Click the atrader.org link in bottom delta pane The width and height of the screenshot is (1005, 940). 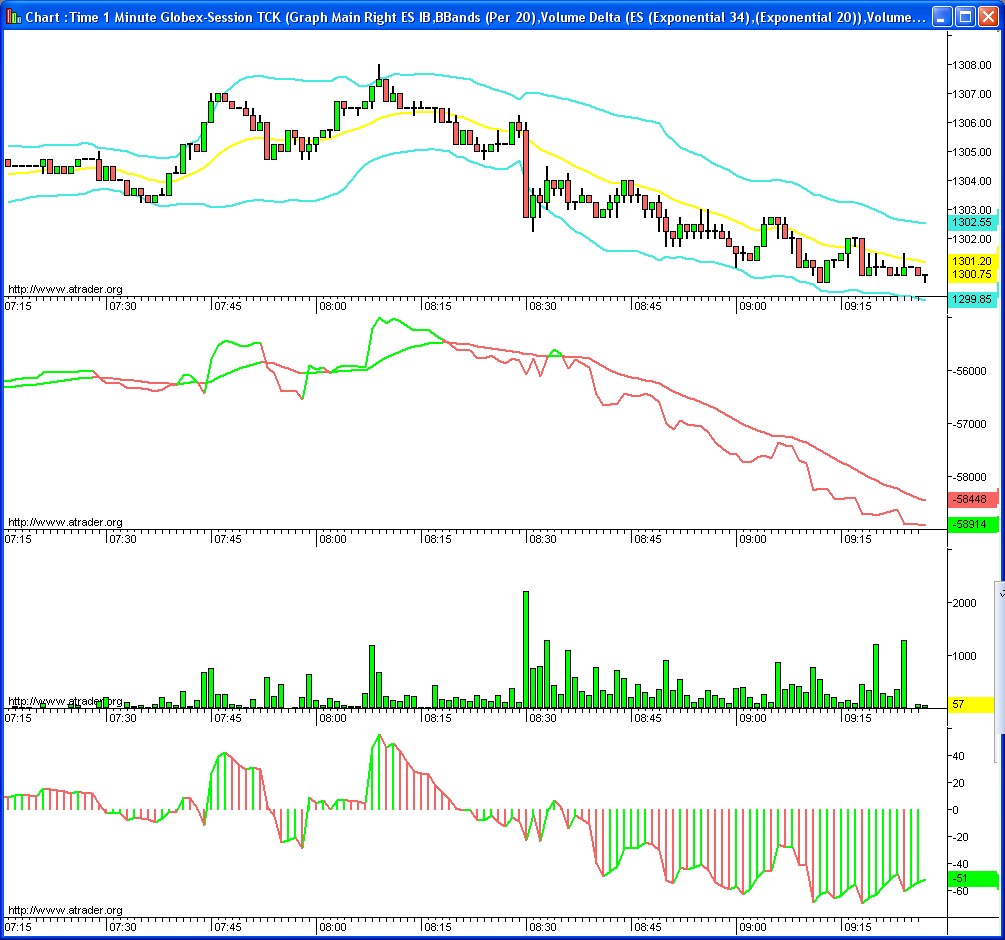[65, 910]
